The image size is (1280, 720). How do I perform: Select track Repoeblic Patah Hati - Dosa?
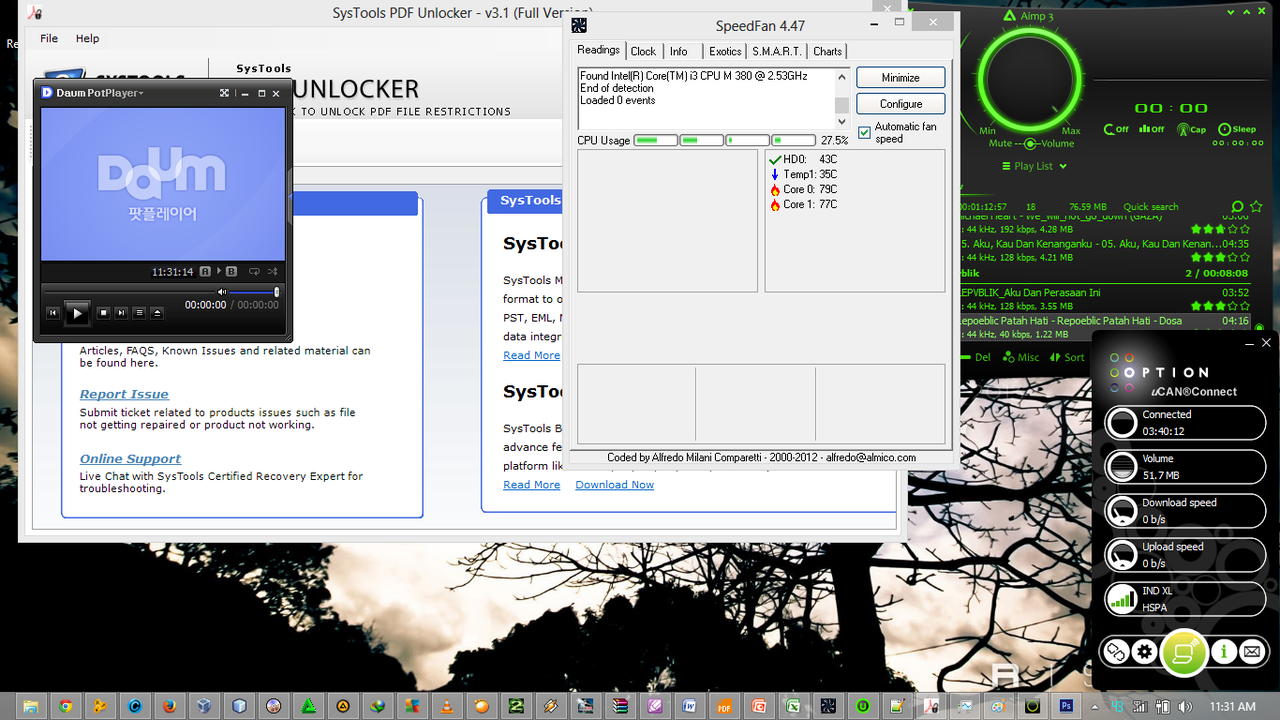[1104, 327]
